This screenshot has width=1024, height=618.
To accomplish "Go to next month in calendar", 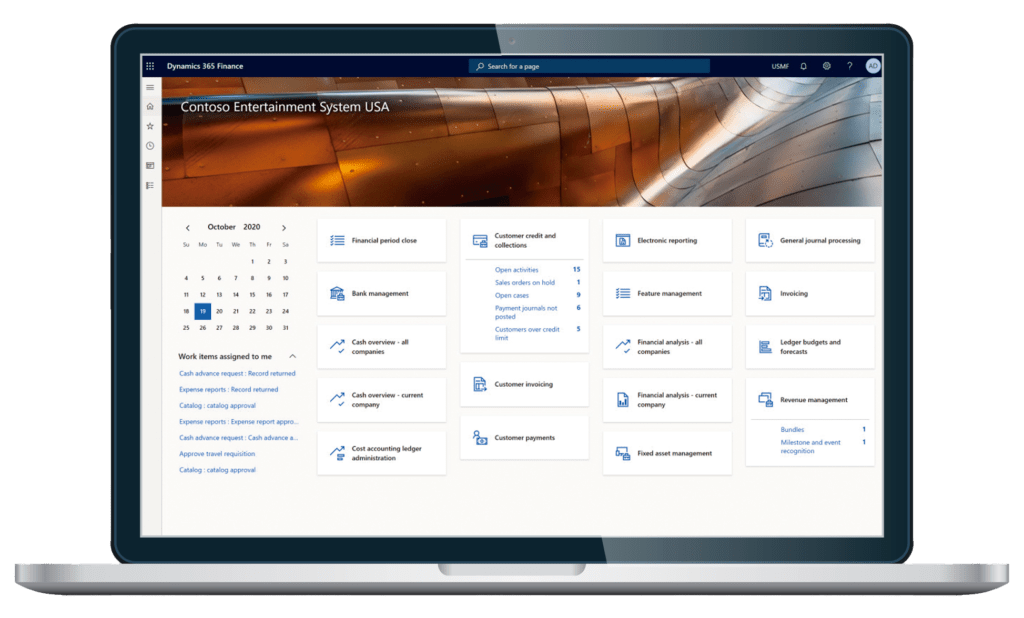I will [x=284, y=228].
